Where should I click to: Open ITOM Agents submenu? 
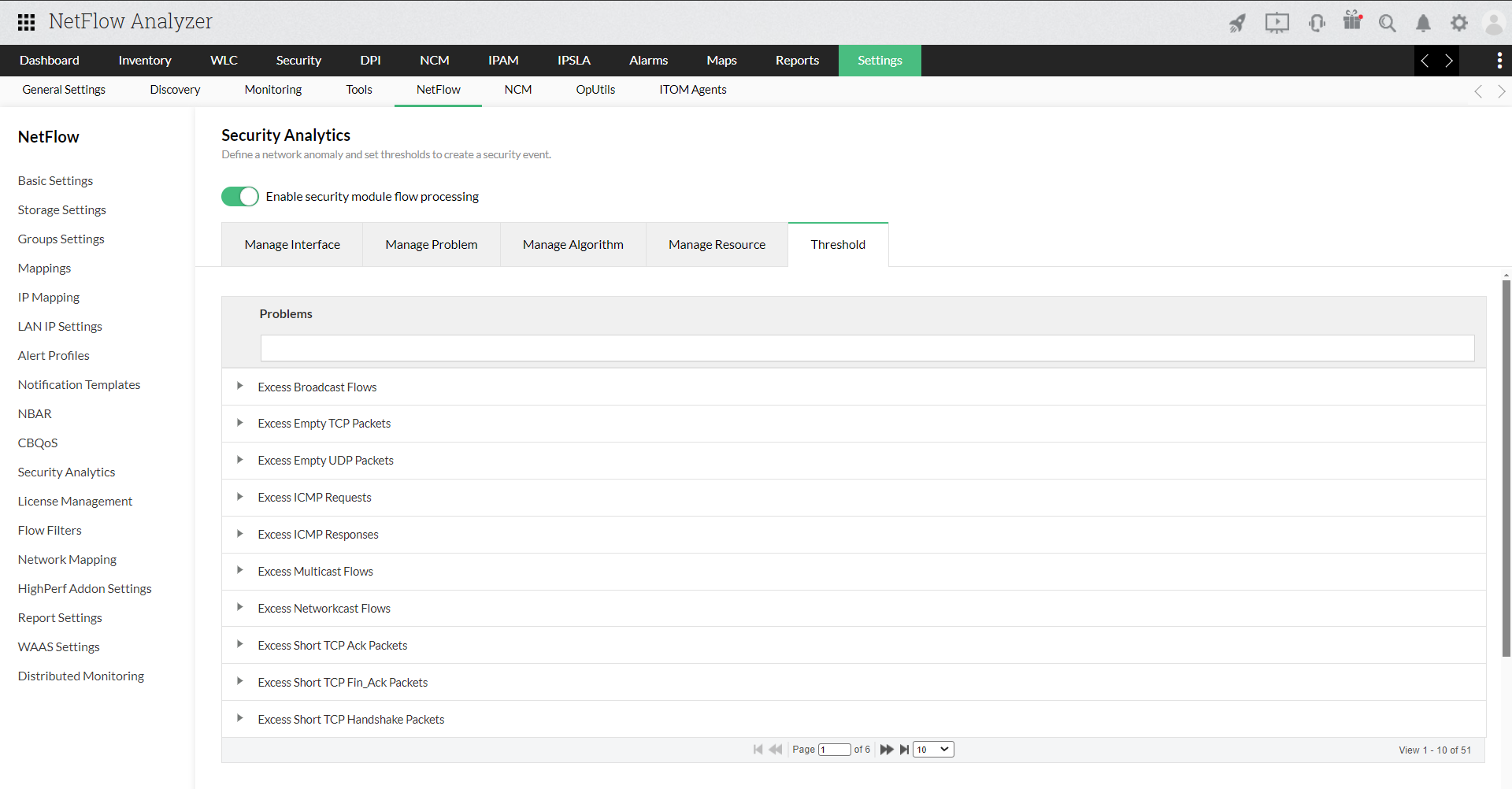pos(693,90)
